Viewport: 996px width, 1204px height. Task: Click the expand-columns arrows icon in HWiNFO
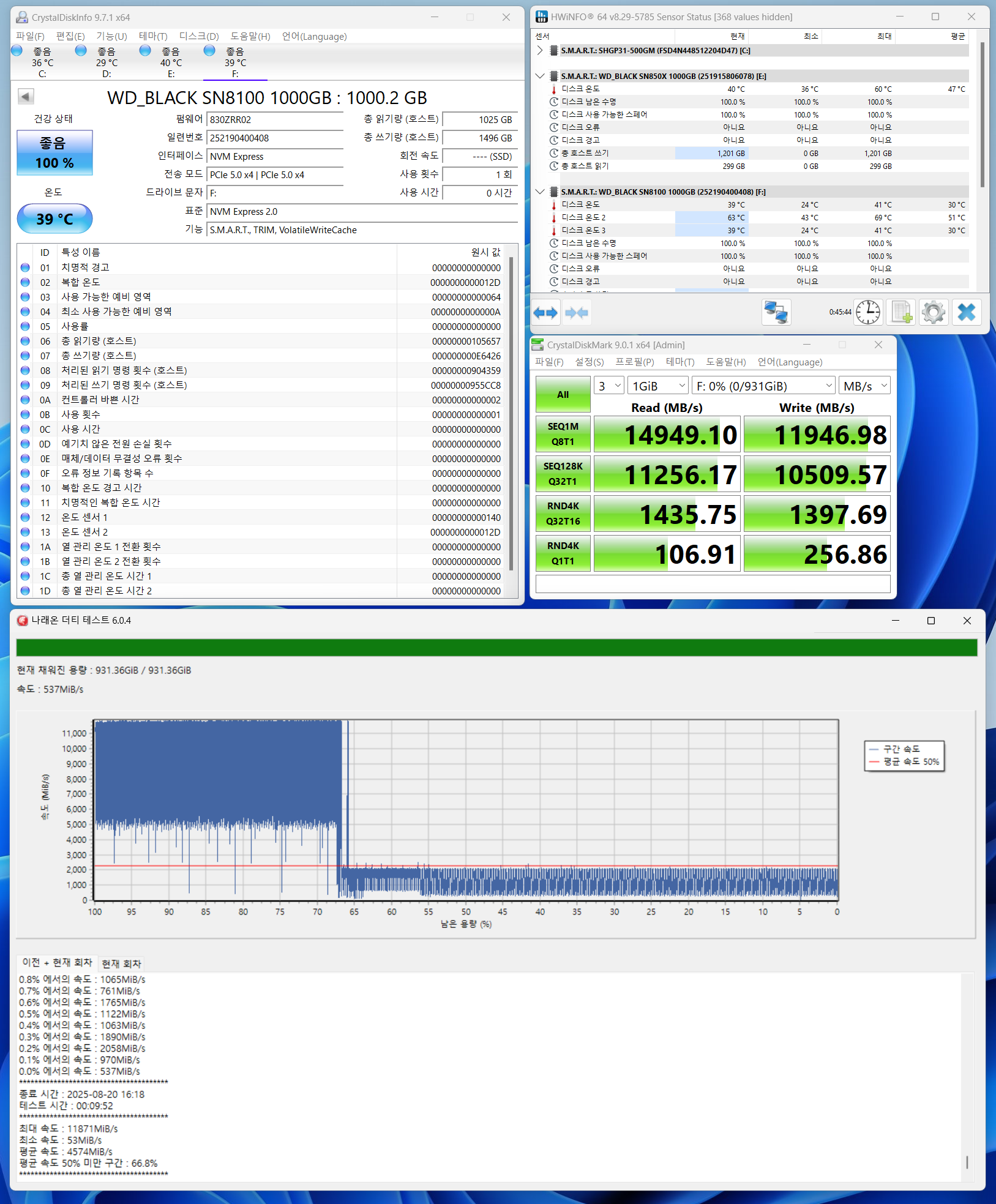[x=545, y=313]
